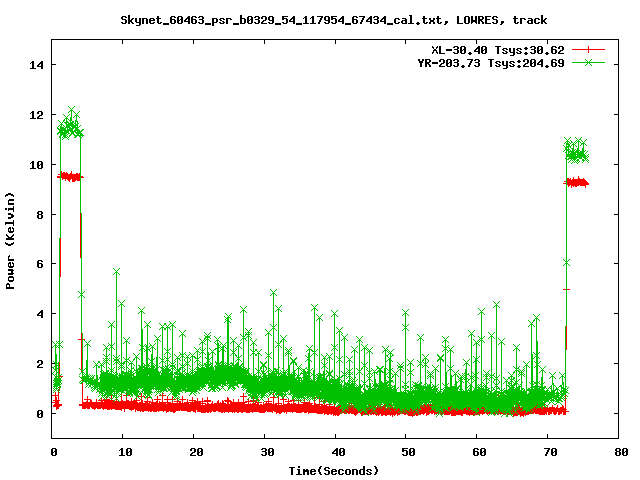Click the green calibration plateau at the end near 73 seconds

click(577, 151)
